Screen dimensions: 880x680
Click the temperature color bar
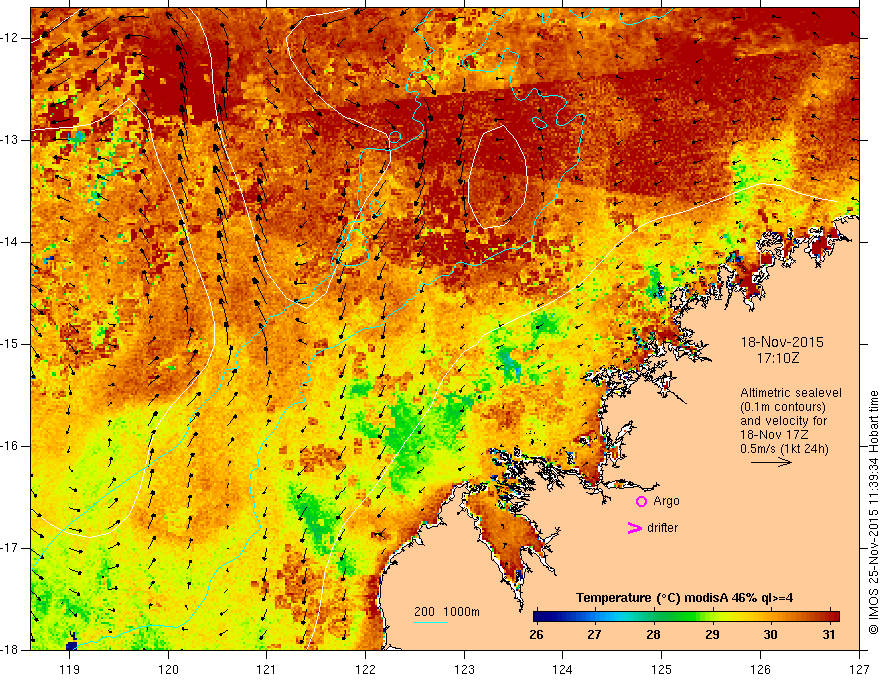coord(686,617)
